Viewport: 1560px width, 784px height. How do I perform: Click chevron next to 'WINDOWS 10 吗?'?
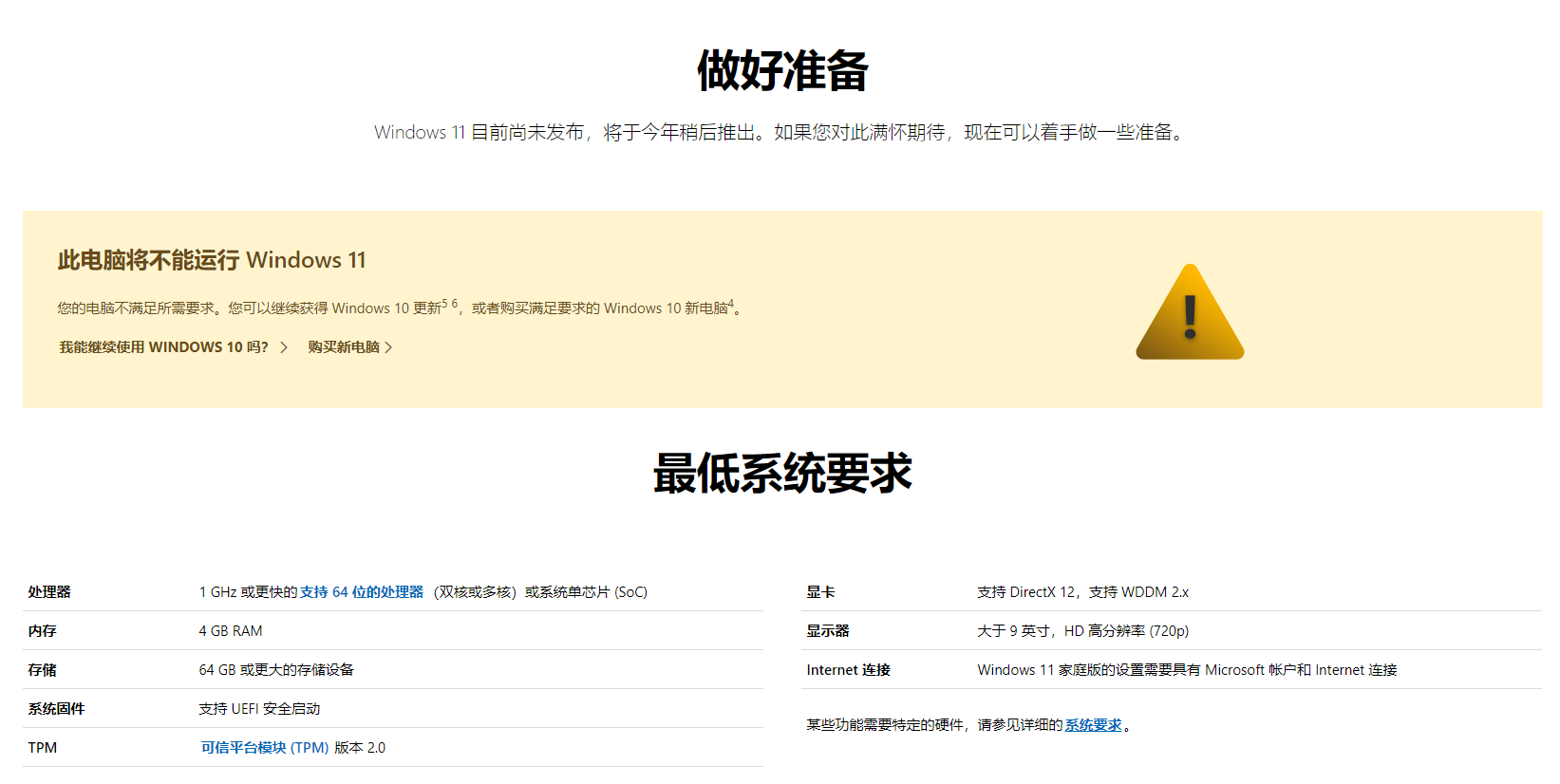pyautogui.click(x=284, y=347)
